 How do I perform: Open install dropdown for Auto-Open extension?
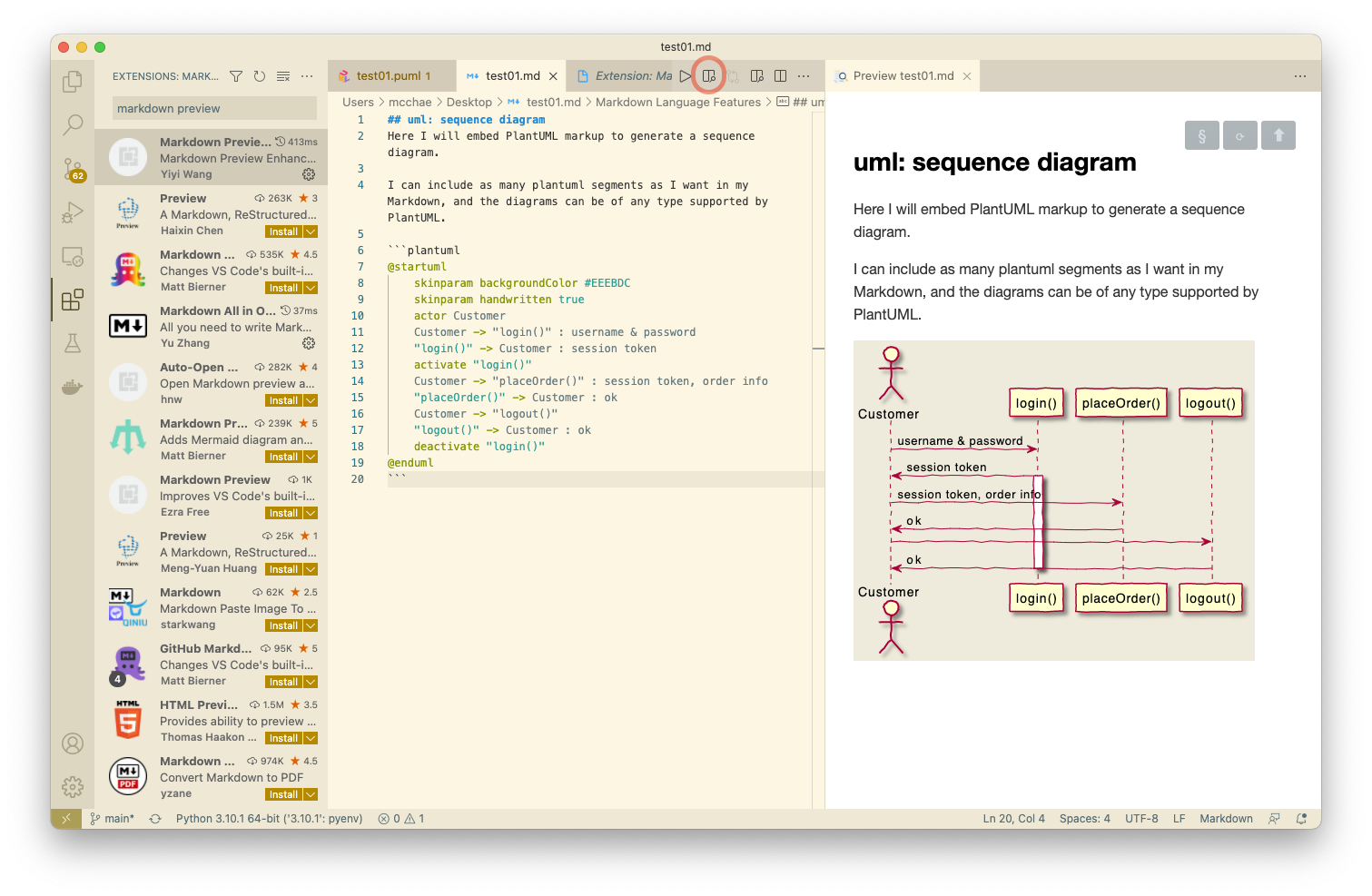click(x=311, y=400)
